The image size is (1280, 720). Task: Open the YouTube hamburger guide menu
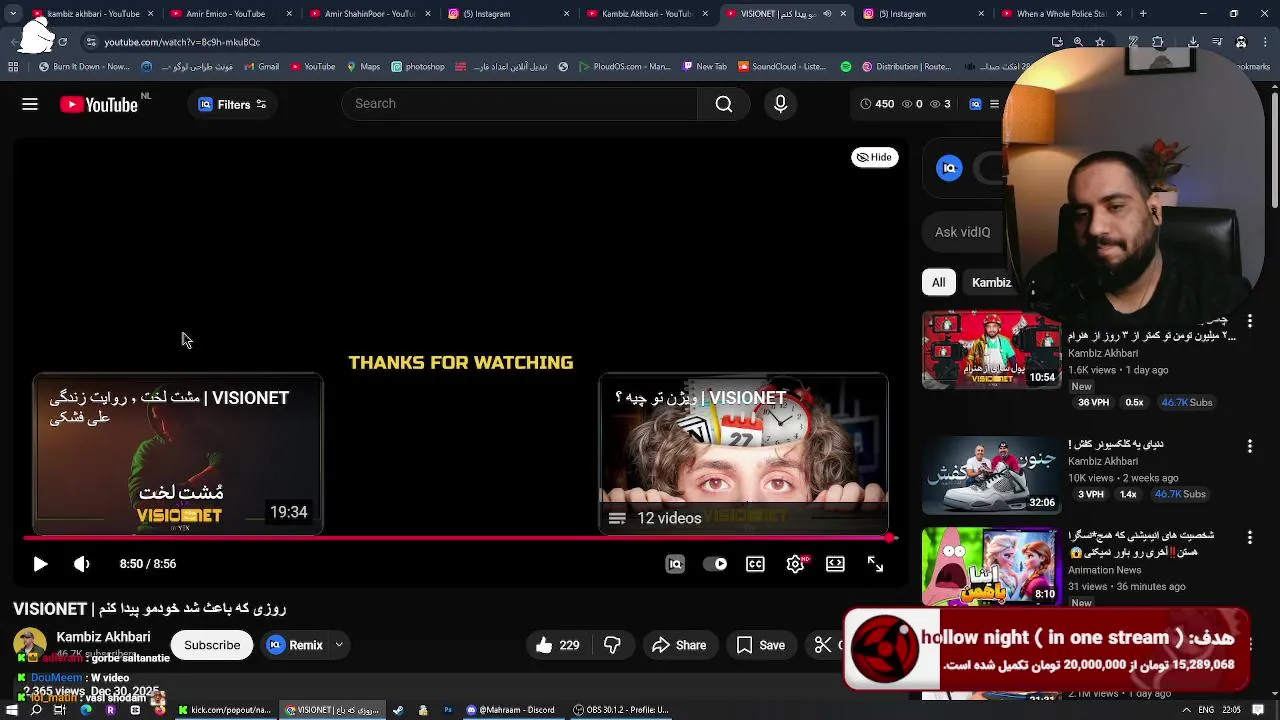pyautogui.click(x=30, y=104)
